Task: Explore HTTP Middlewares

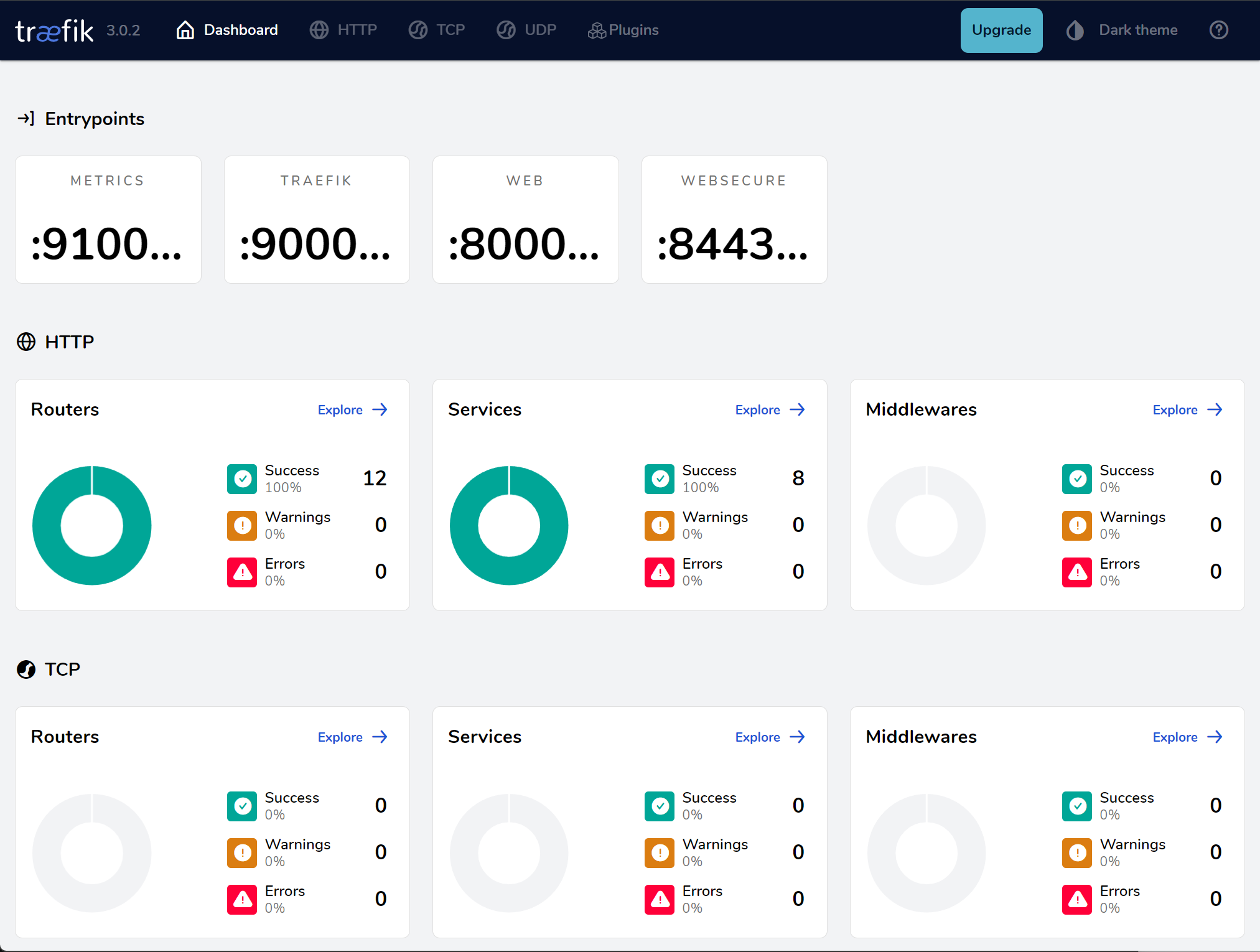Action: click(x=1188, y=409)
